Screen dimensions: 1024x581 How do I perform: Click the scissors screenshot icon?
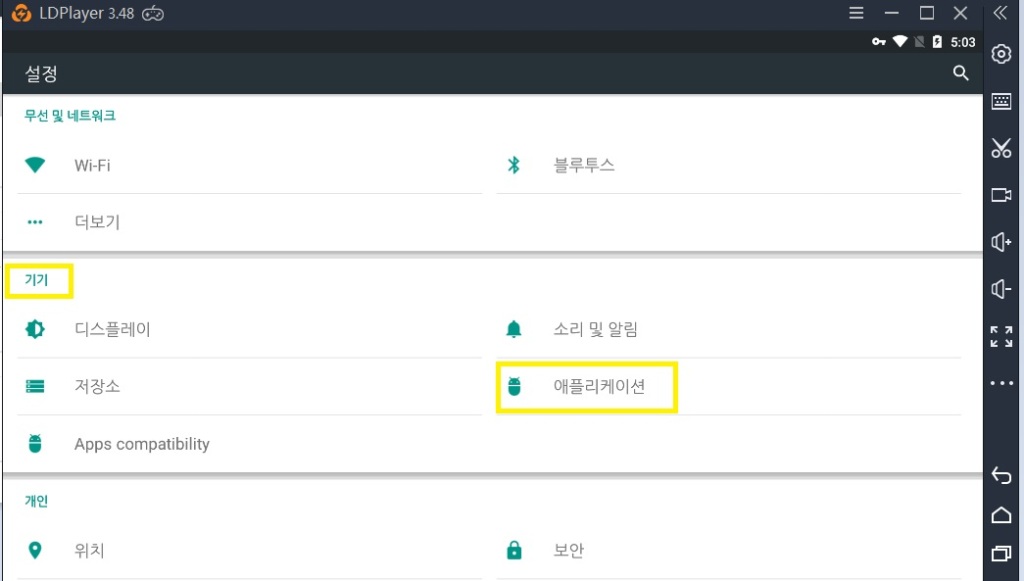(1001, 148)
